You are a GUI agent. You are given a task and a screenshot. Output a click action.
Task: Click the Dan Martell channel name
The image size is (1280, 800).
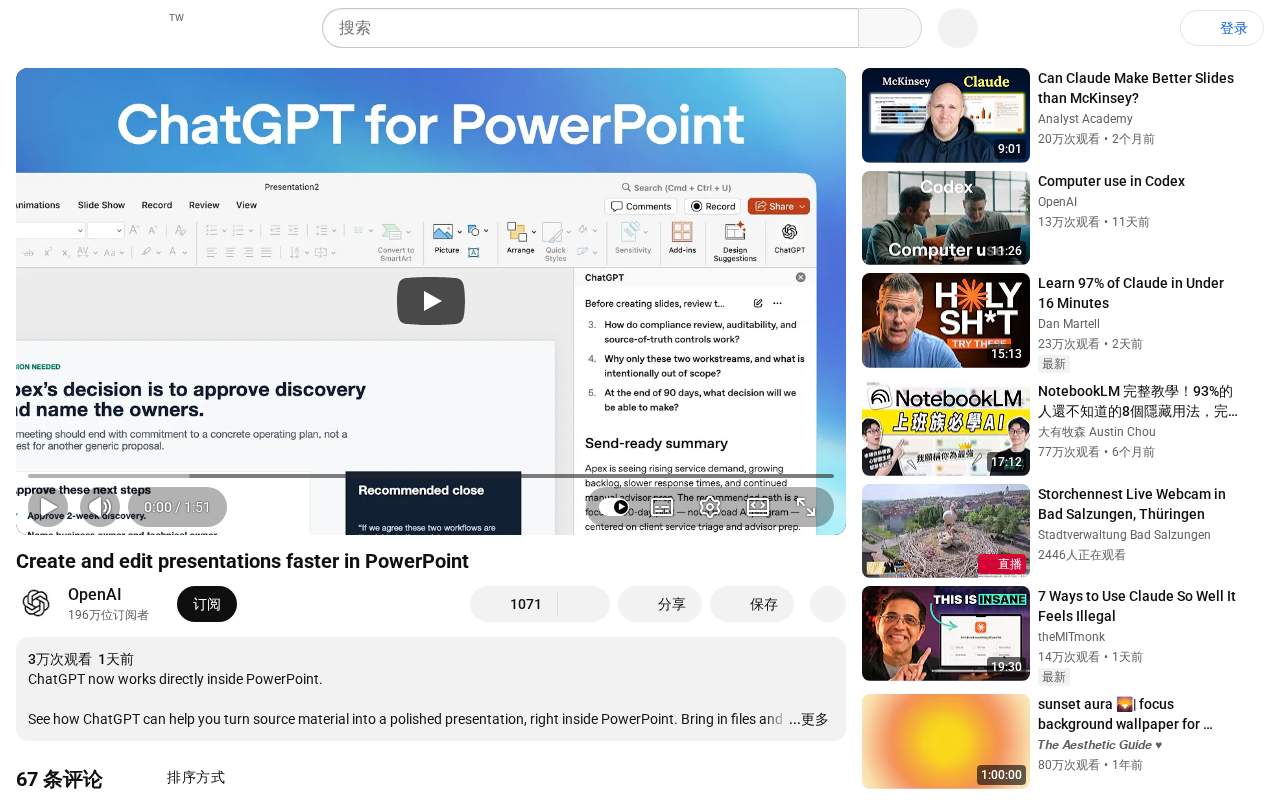[x=1069, y=324]
